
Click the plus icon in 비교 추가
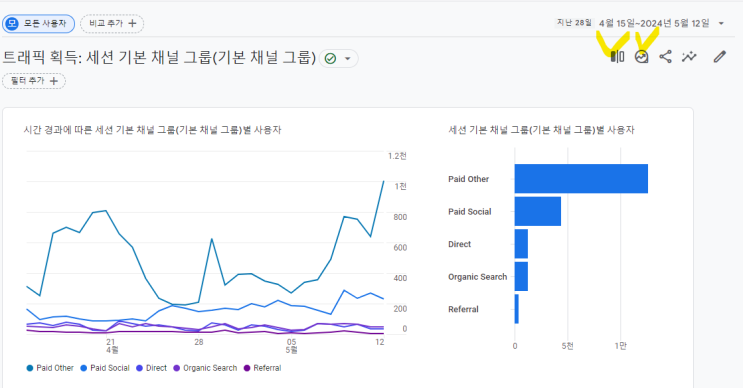(x=132, y=23)
